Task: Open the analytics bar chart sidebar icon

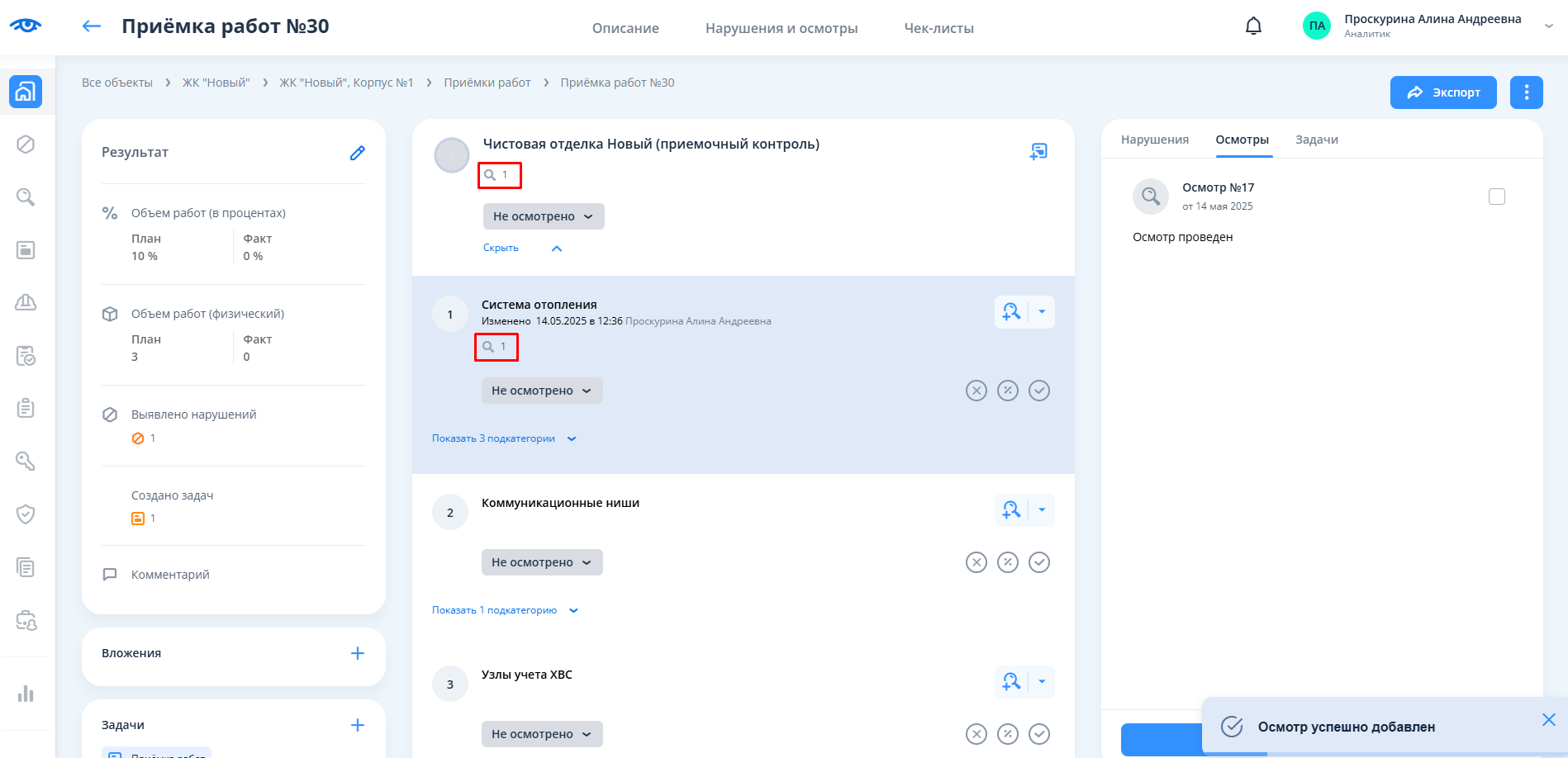Action: (x=26, y=694)
